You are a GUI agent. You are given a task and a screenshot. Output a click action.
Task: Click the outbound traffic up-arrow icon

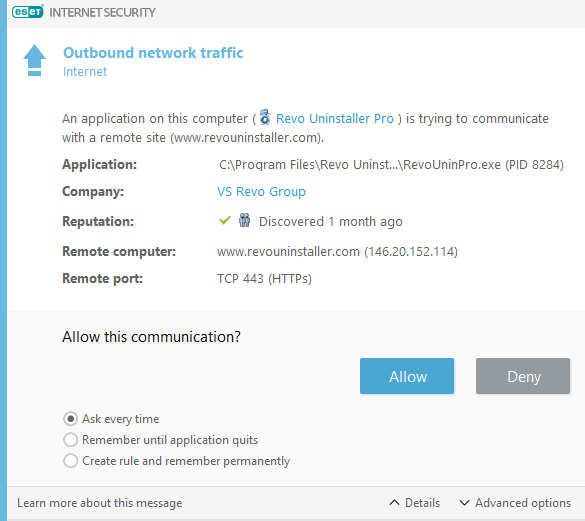tap(34, 60)
